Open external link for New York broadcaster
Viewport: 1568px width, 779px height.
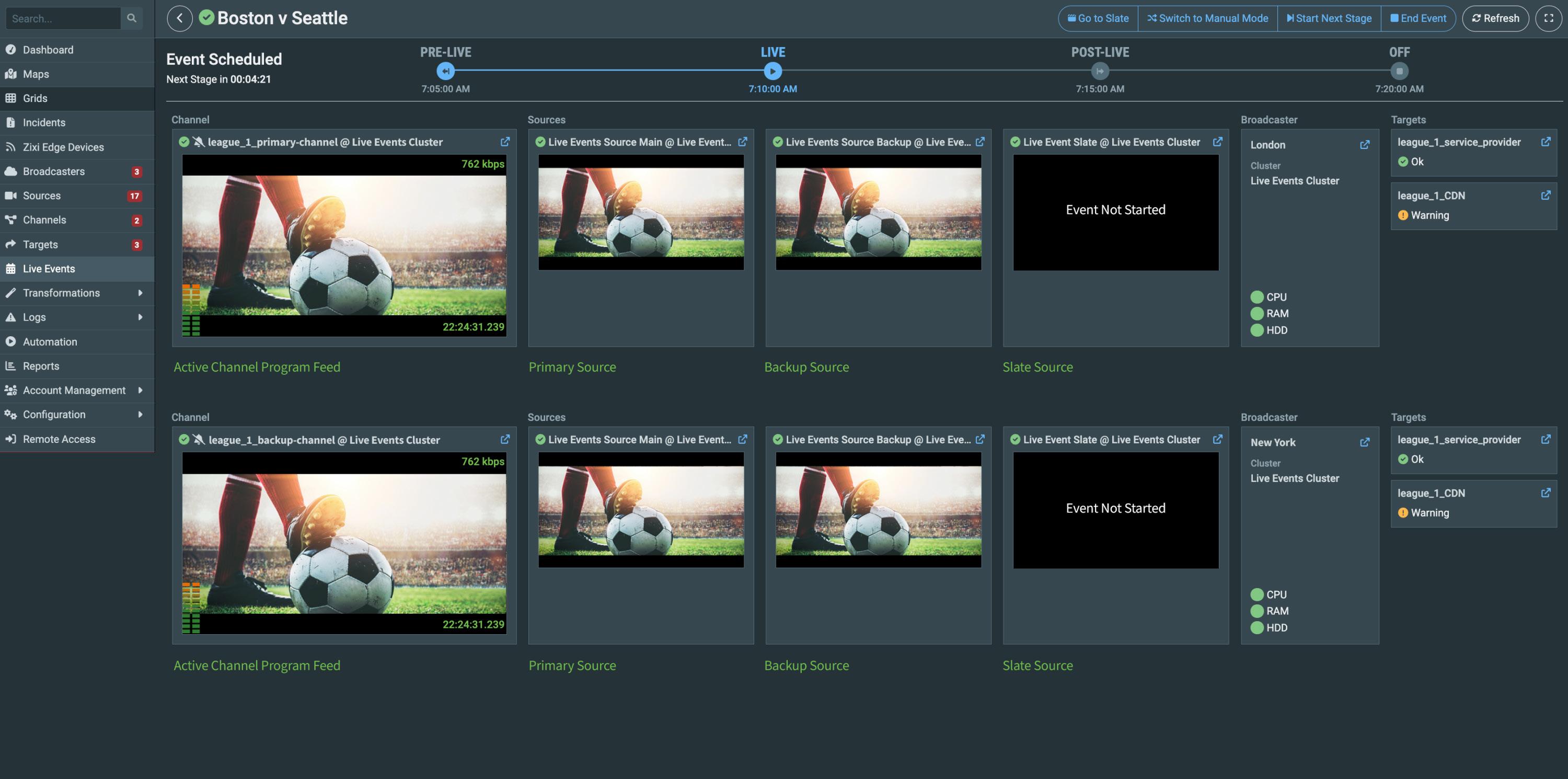(1365, 442)
